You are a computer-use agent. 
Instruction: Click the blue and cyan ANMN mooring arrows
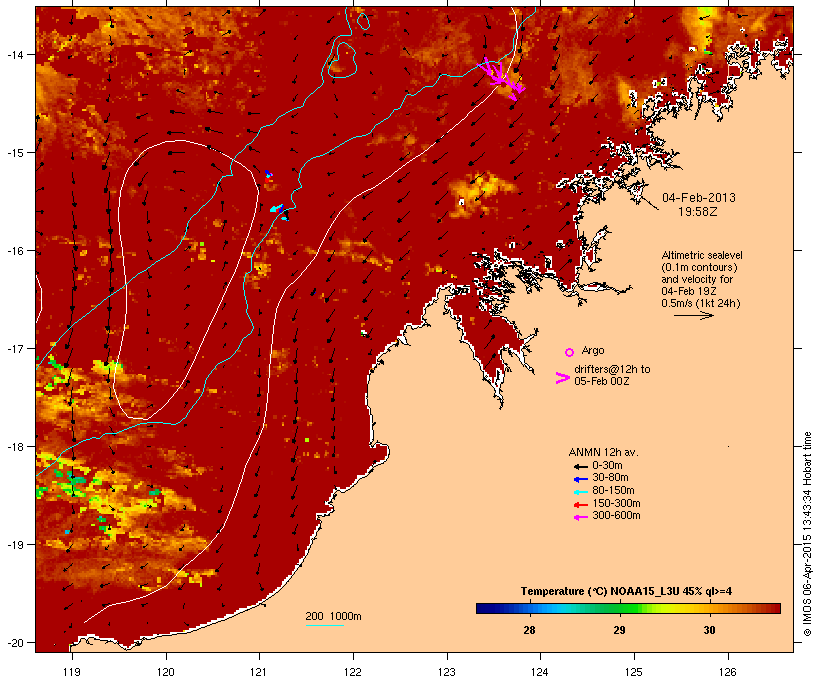click(278, 209)
